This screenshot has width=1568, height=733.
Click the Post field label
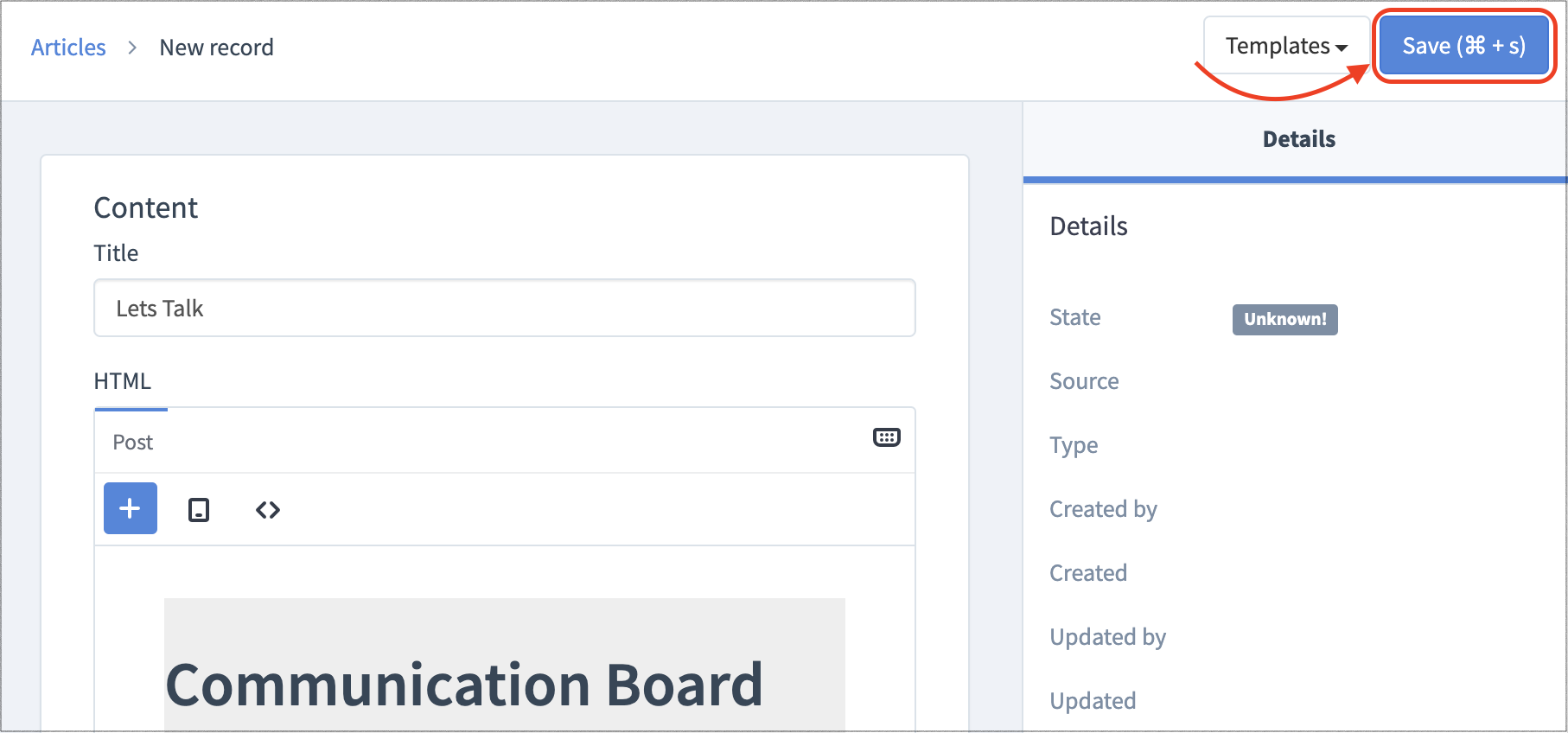(131, 442)
